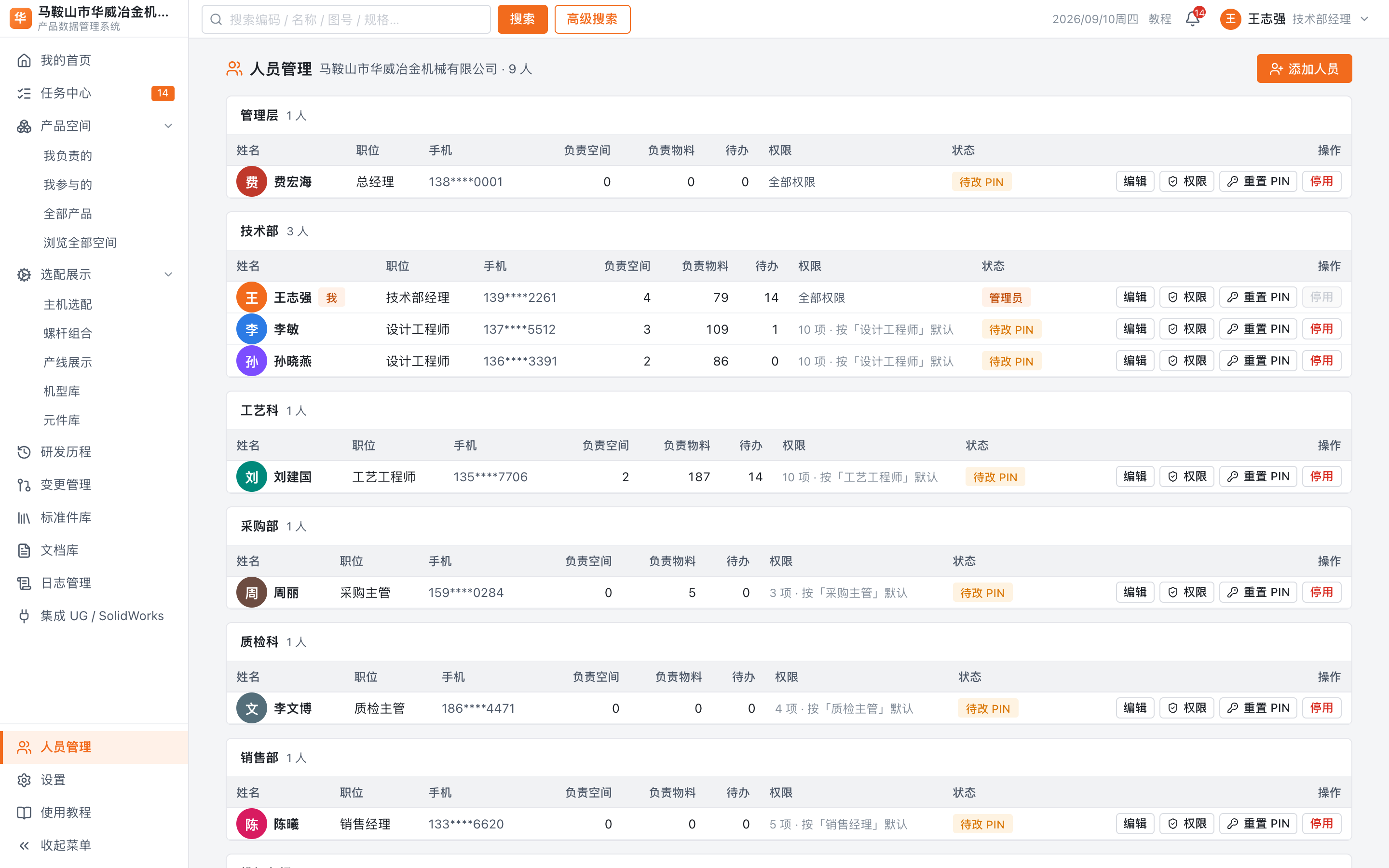Click 停用 for 陈曦
This screenshot has height=868, width=1389.
[x=1321, y=824]
